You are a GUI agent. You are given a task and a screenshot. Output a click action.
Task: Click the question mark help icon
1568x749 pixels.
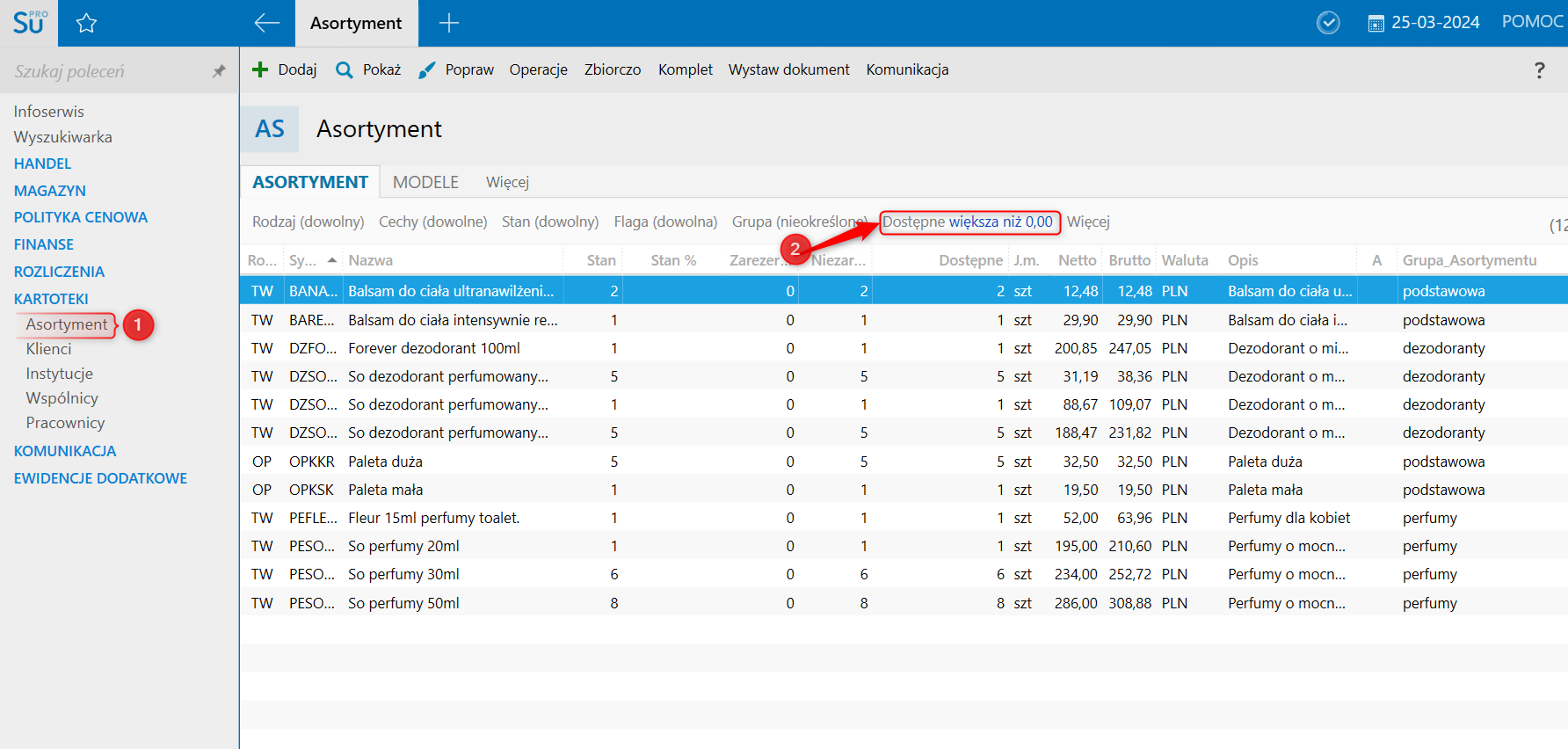point(1539,70)
